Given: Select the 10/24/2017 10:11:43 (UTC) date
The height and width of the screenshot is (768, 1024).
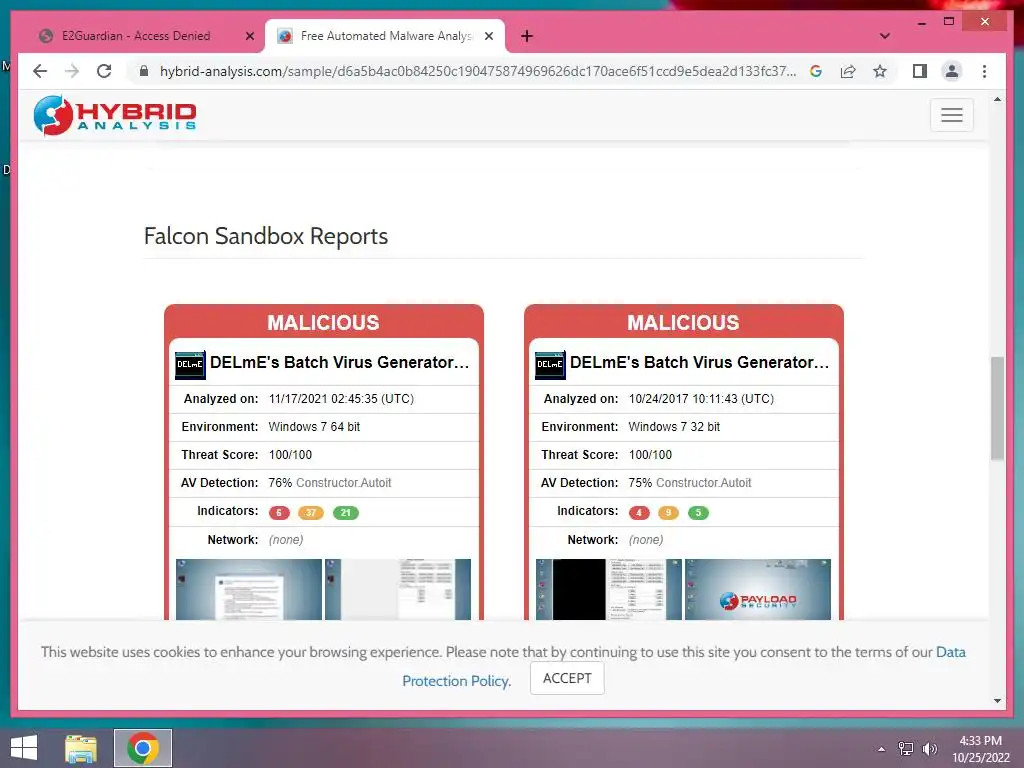Looking at the screenshot, I should click(701, 398).
